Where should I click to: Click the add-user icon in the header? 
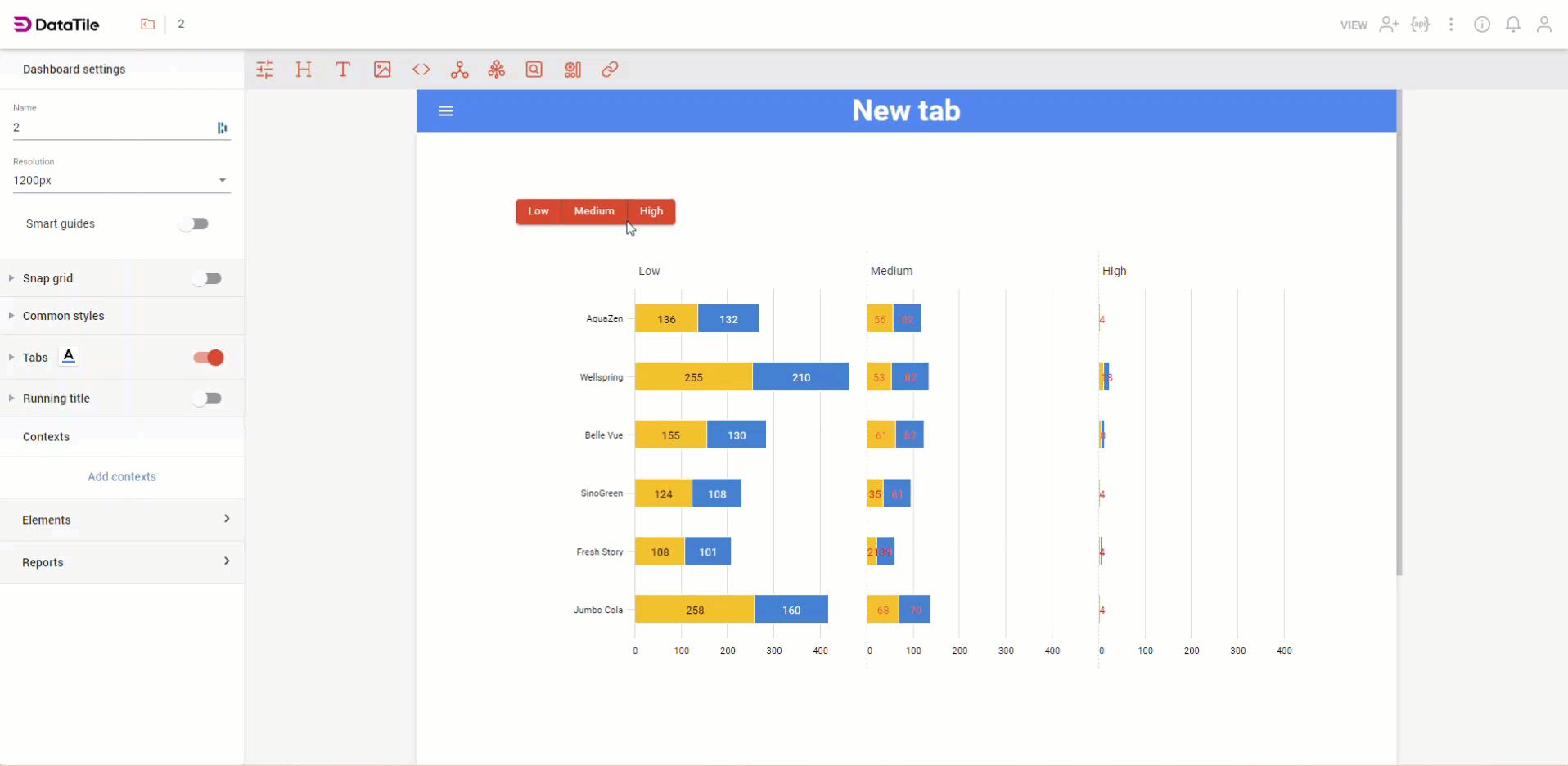[x=1390, y=25]
